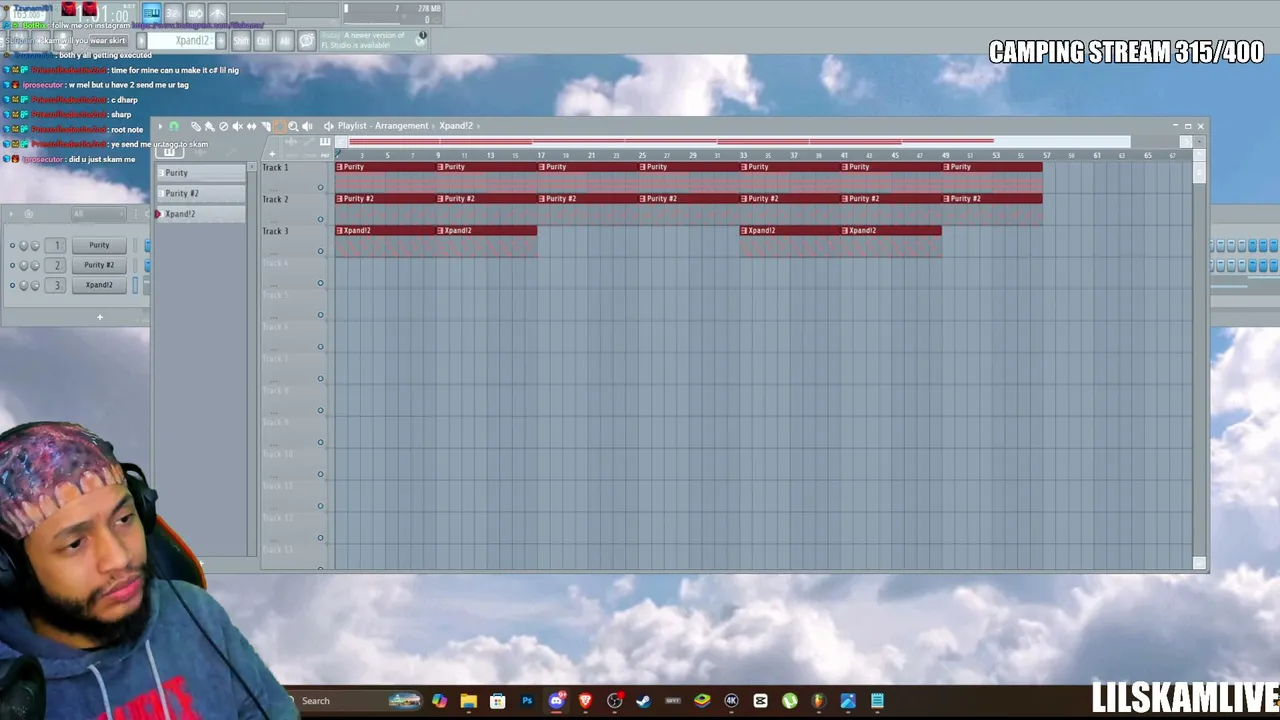Open CapCut from the taskbar
1280x720 pixels.
coord(761,701)
